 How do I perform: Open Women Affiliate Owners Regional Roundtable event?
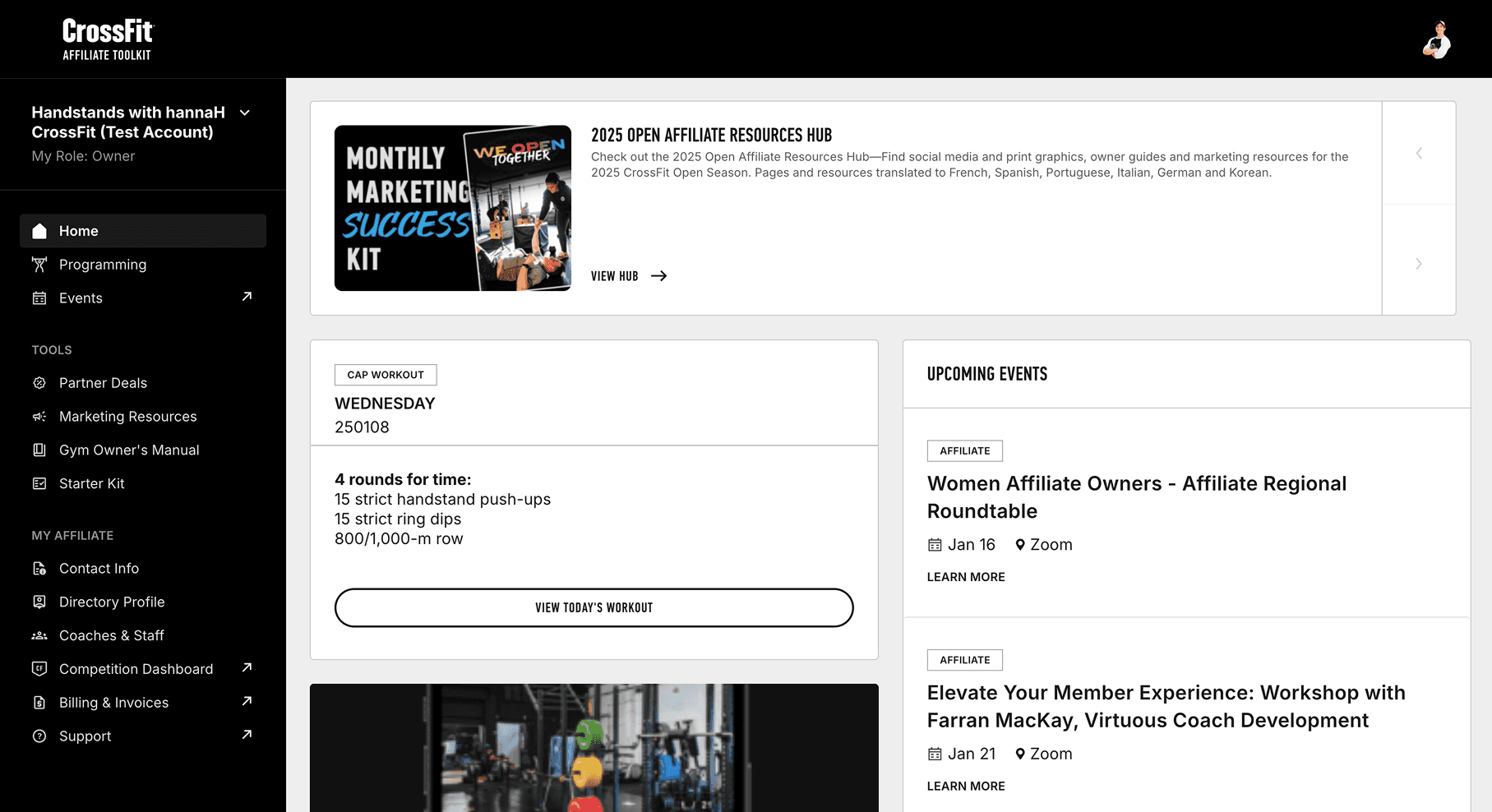point(1137,497)
